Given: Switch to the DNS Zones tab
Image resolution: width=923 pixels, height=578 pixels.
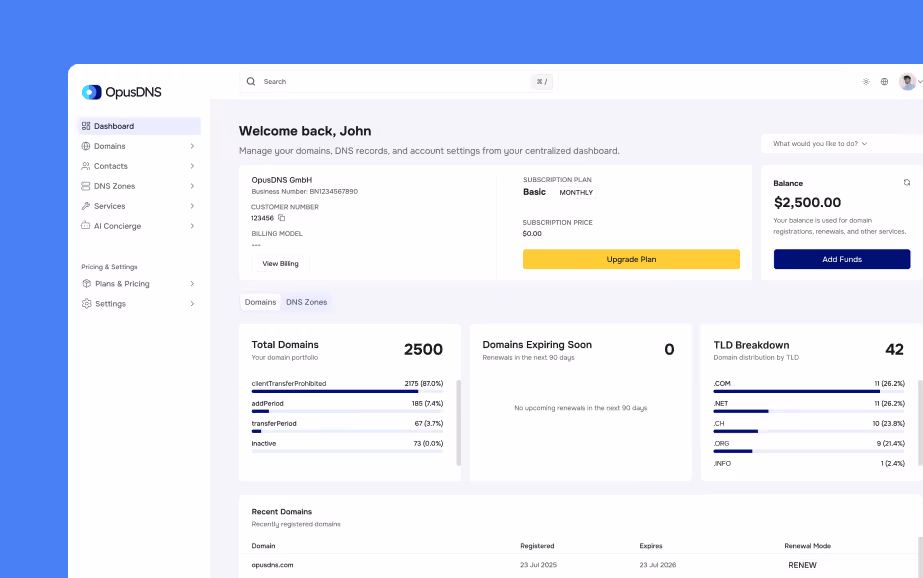Looking at the screenshot, I should (306, 302).
